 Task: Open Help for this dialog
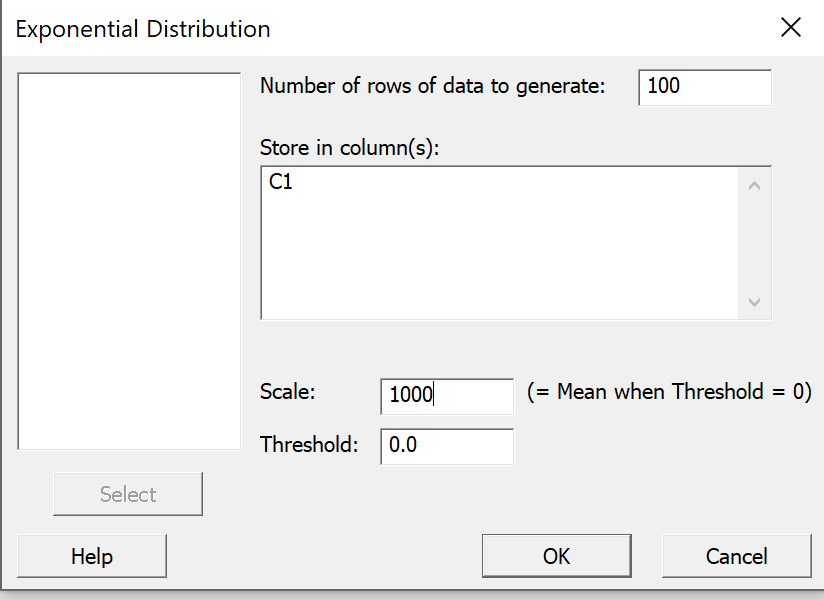(x=92, y=556)
